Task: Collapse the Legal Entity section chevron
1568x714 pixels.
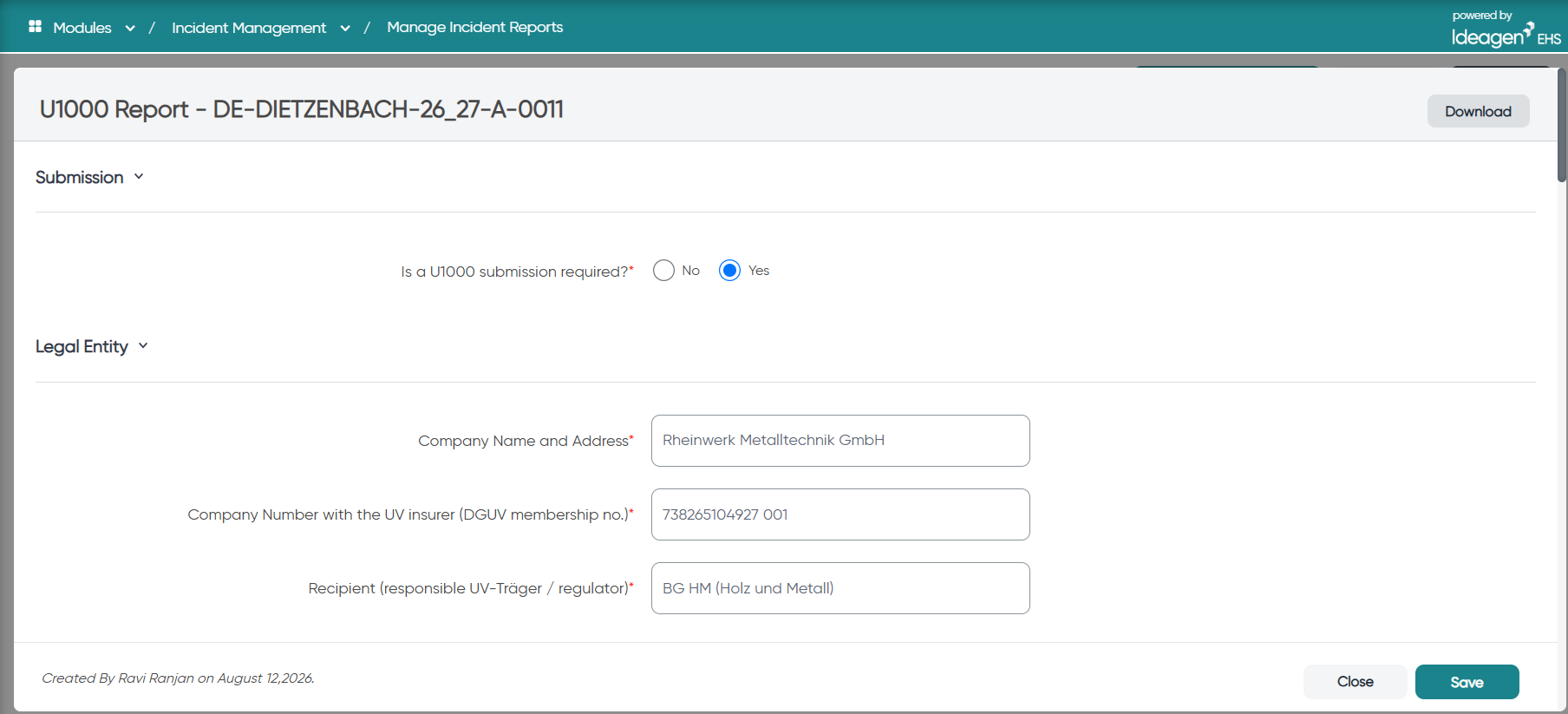Action: [x=143, y=346]
